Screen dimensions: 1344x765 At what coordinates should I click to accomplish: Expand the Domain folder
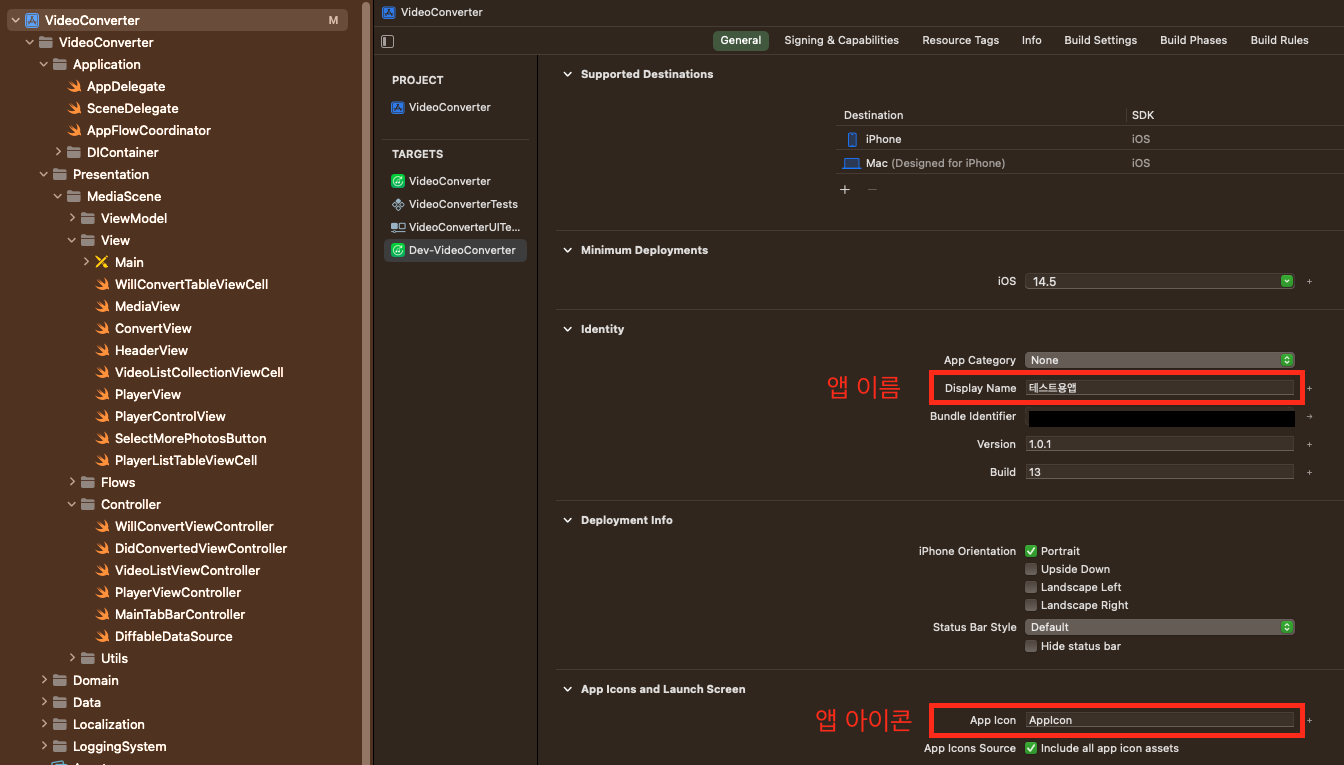coord(44,681)
